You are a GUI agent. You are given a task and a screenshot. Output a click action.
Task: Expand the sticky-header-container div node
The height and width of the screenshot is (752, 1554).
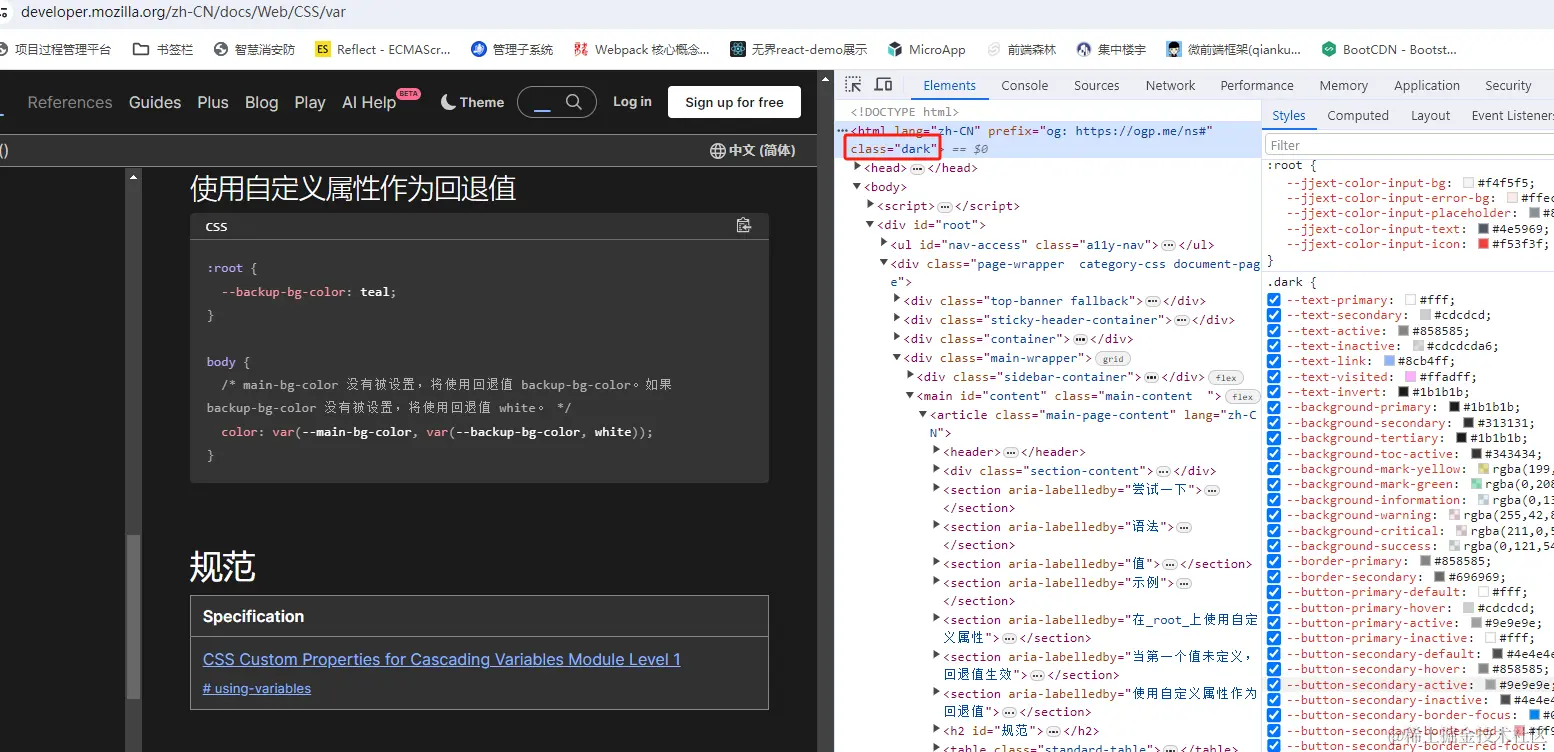tap(897, 319)
